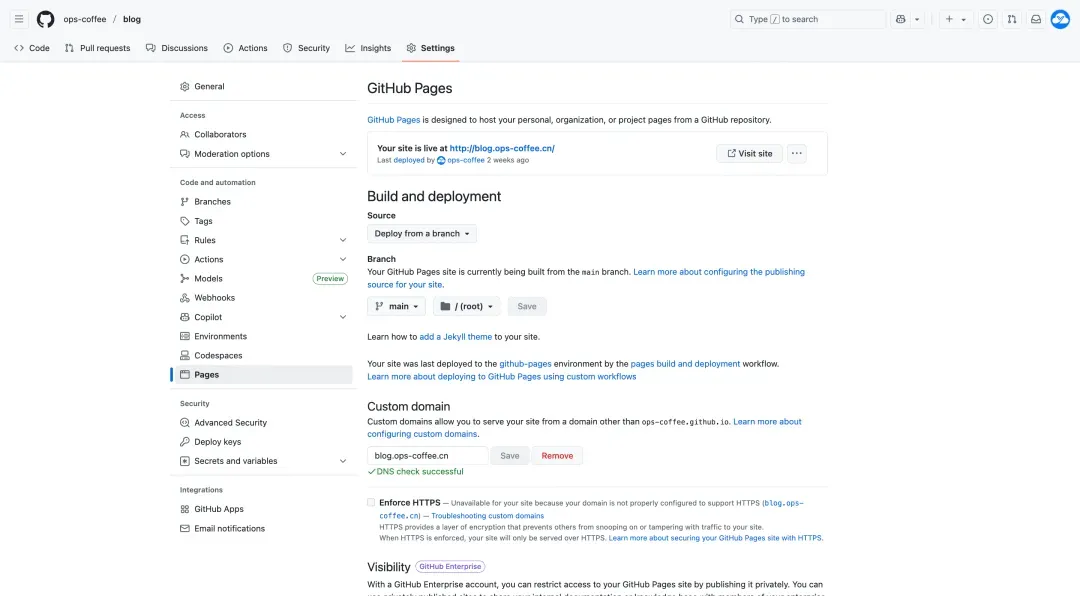This screenshot has width=1080, height=596.
Task: Switch to the Pull requests tab
Action: pos(97,48)
